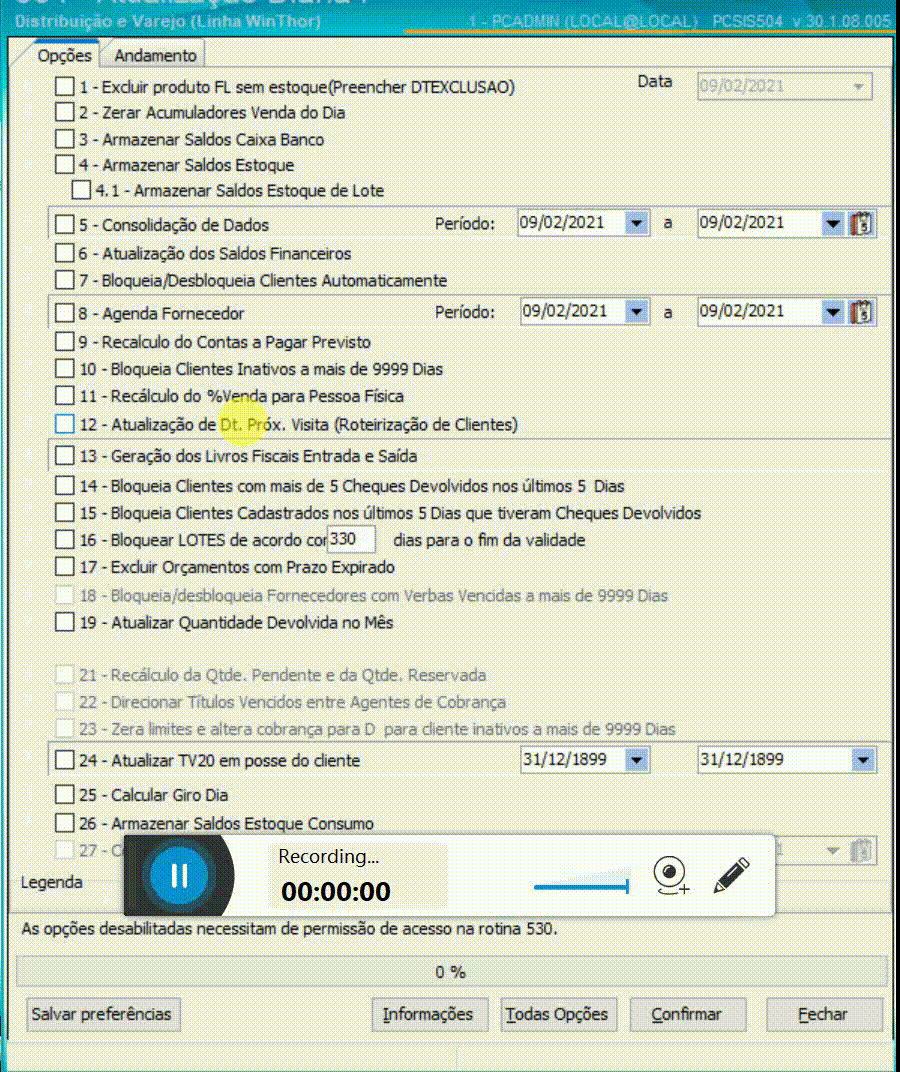Check 6 - Atualização dos Saldos Financeiros
Image resolution: width=900 pixels, height=1072 pixels.
click(x=64, y=254)
